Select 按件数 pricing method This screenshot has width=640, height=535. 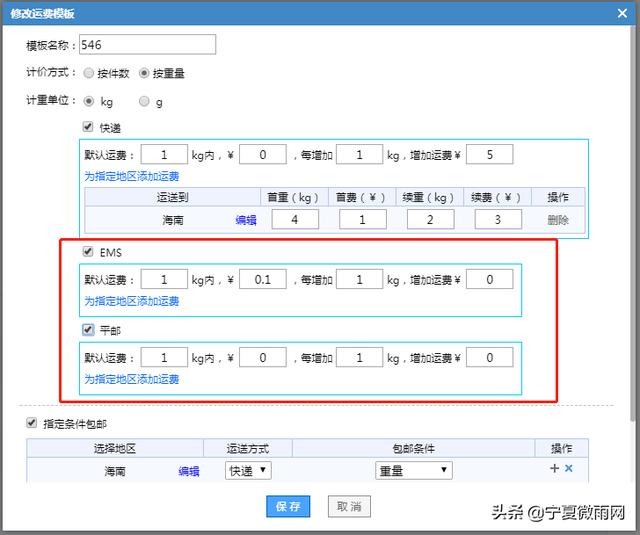(89, 73)
